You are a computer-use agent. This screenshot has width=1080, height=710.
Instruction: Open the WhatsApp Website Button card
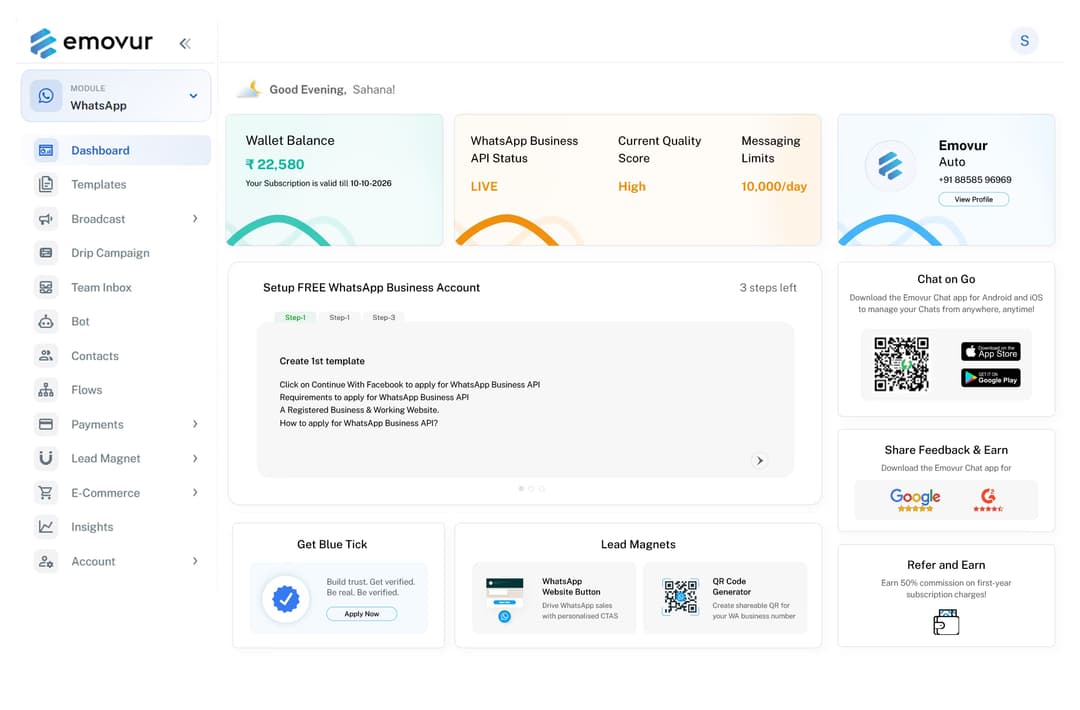(554, 598)
